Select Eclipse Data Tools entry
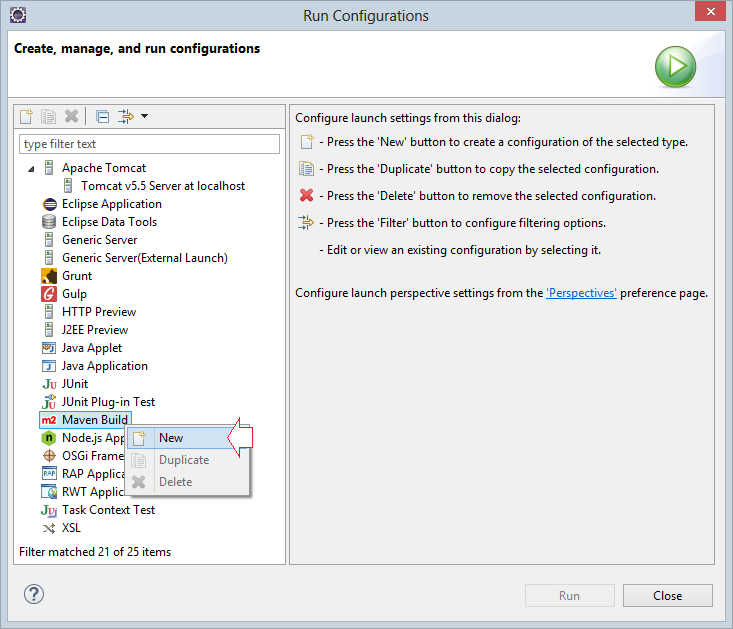 point(109,222)
